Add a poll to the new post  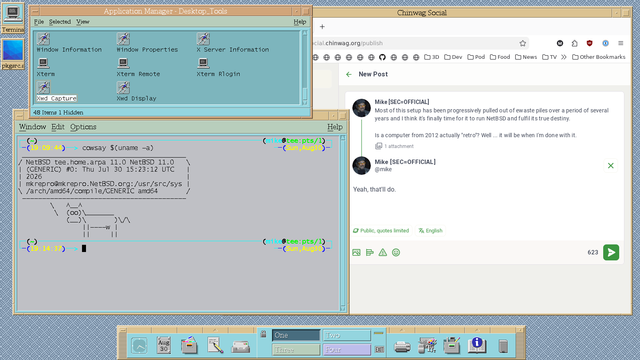click(370, 253)
